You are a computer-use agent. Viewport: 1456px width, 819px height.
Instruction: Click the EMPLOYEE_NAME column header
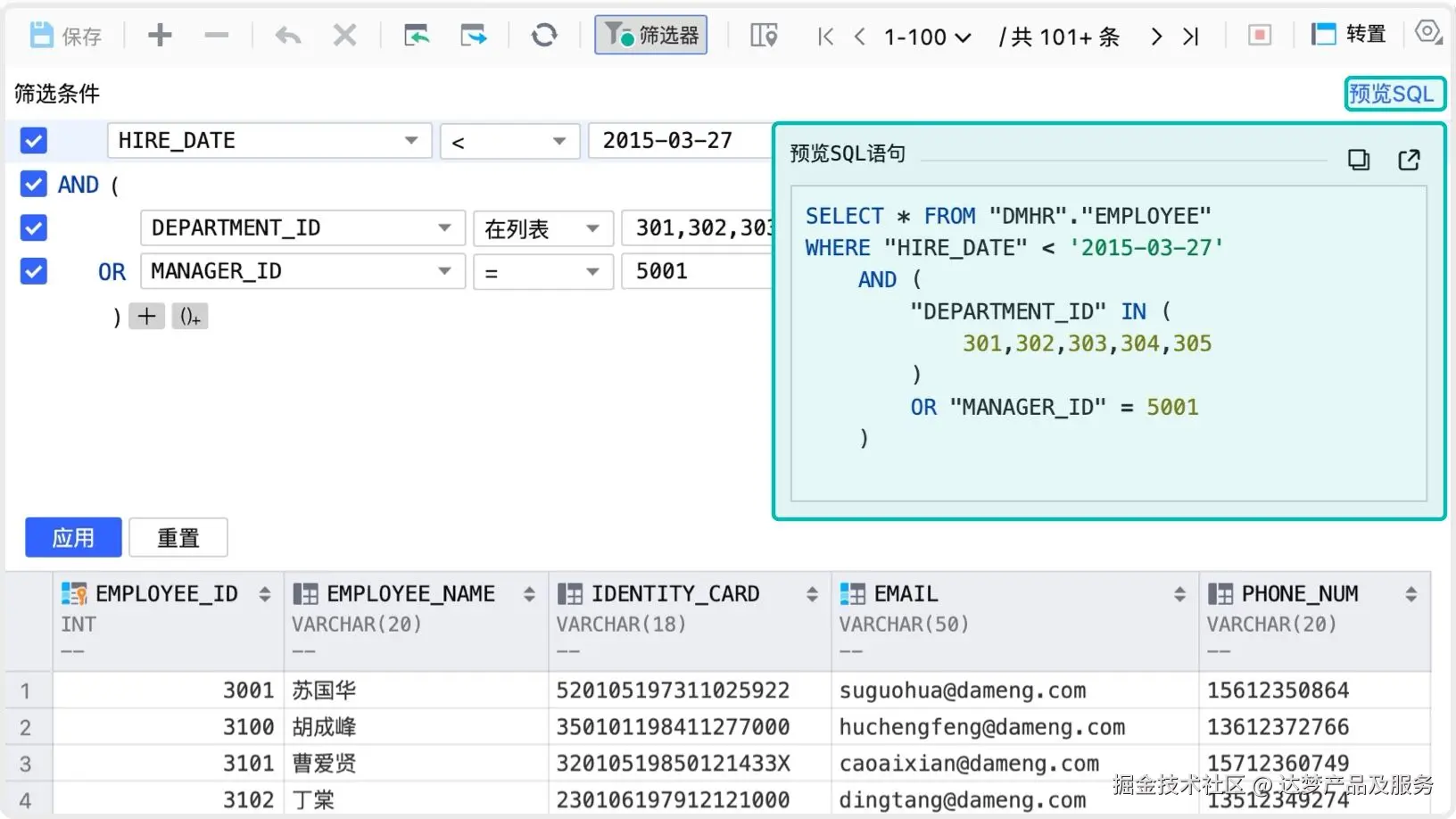click(x=416, y=622)
